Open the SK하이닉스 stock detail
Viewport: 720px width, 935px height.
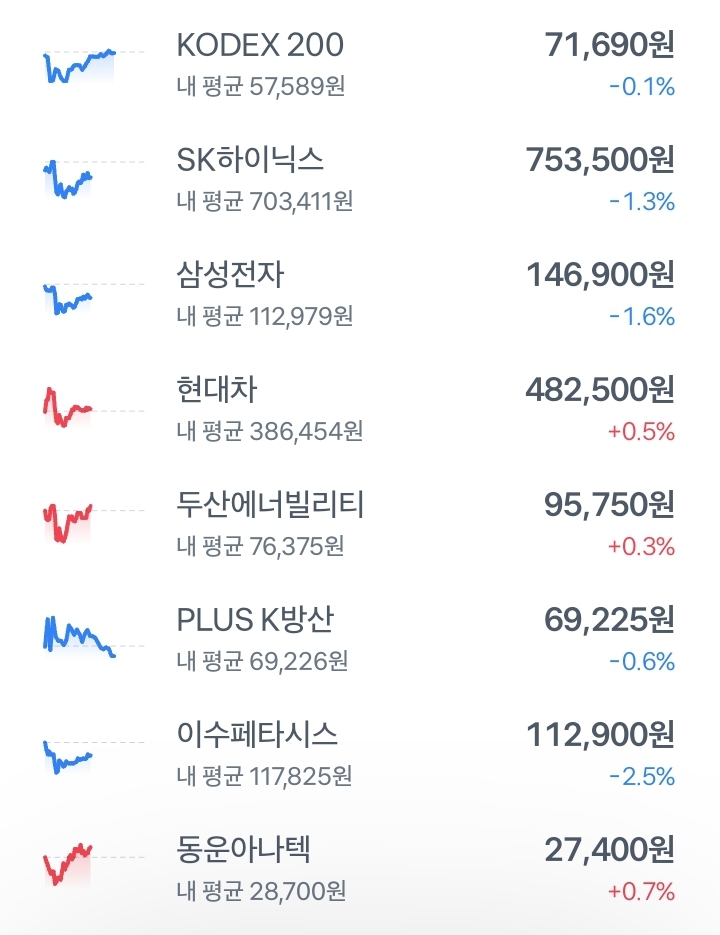360,179
